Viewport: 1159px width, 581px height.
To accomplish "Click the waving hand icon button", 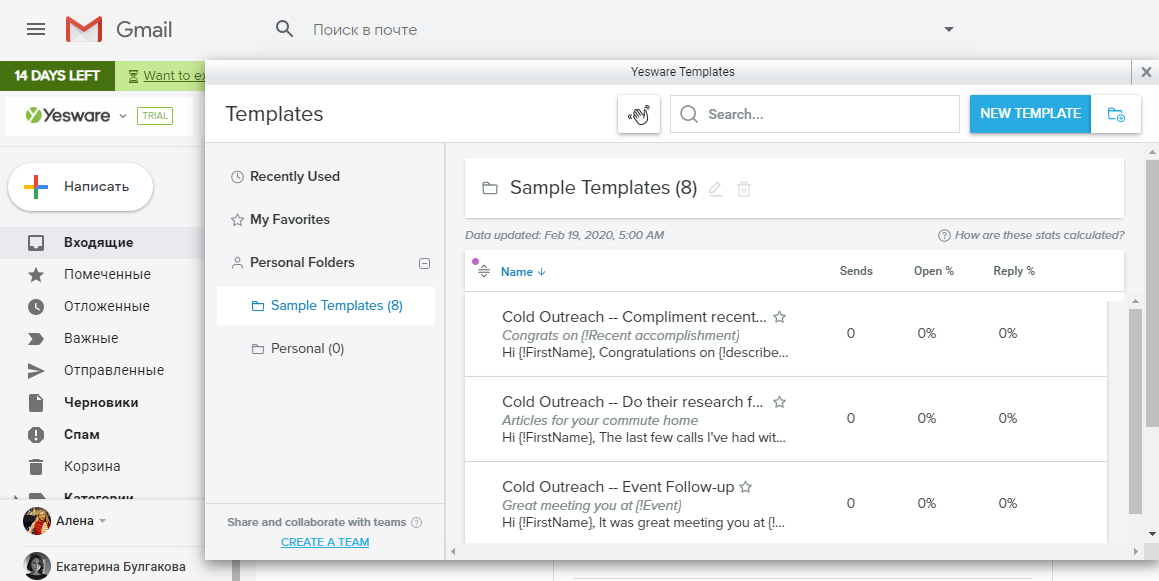I will pyautogui.click(x=639, y=115).
